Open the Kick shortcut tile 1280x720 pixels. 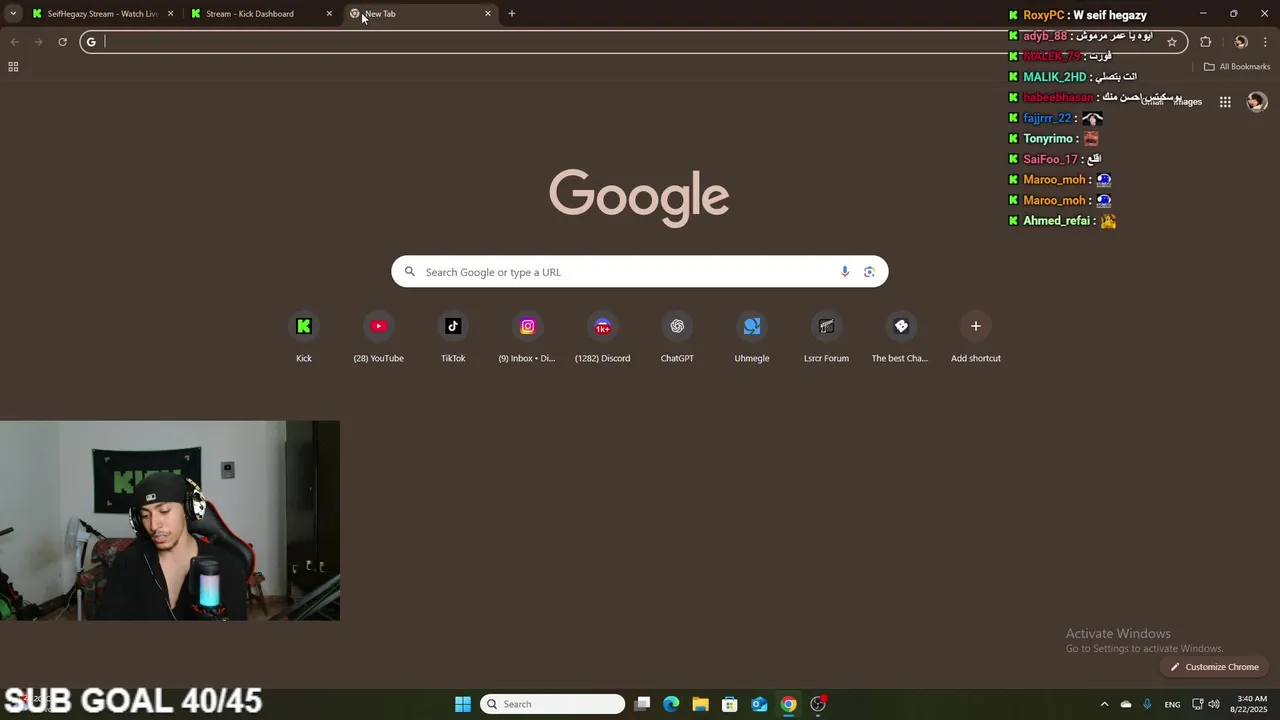coord(304,338)
